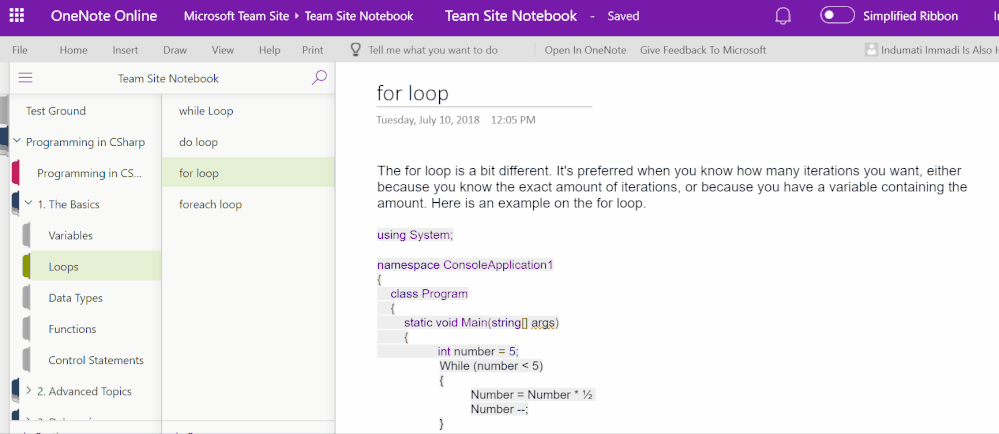Click Tell me what you want to do
The image size is (999, 434).
[x=433, y=50]
